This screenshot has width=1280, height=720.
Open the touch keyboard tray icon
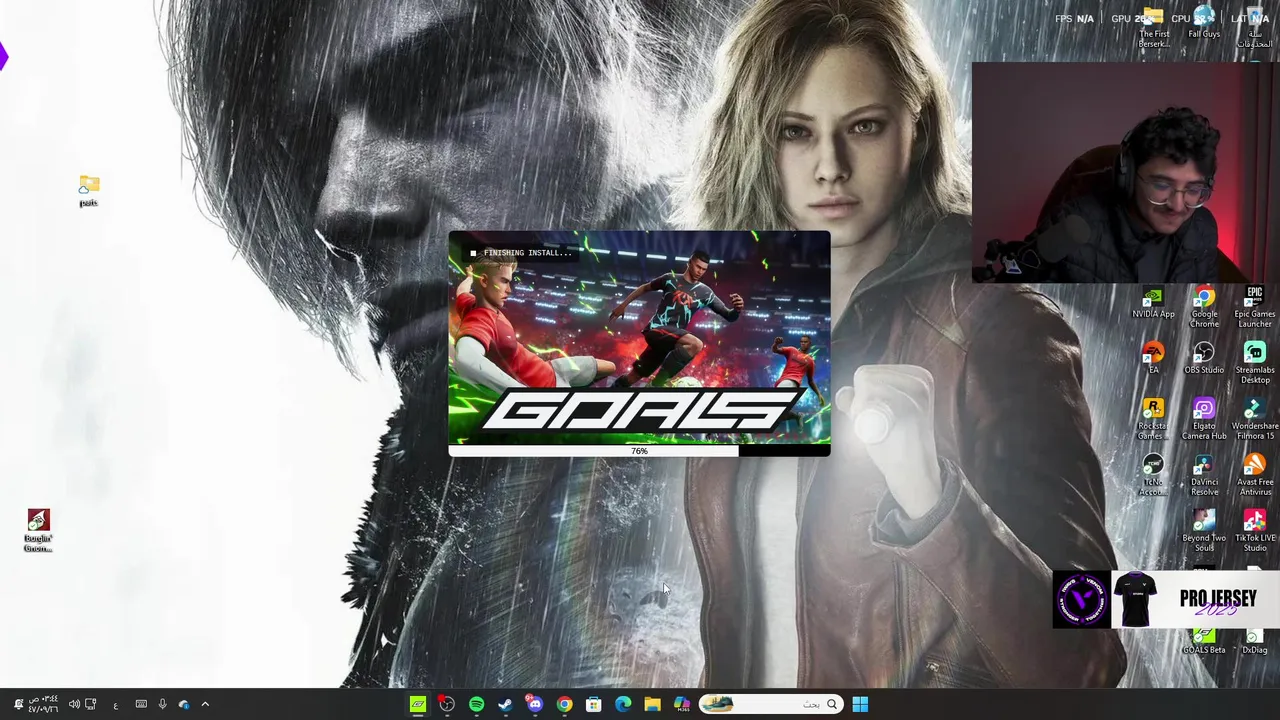point(141,704)
